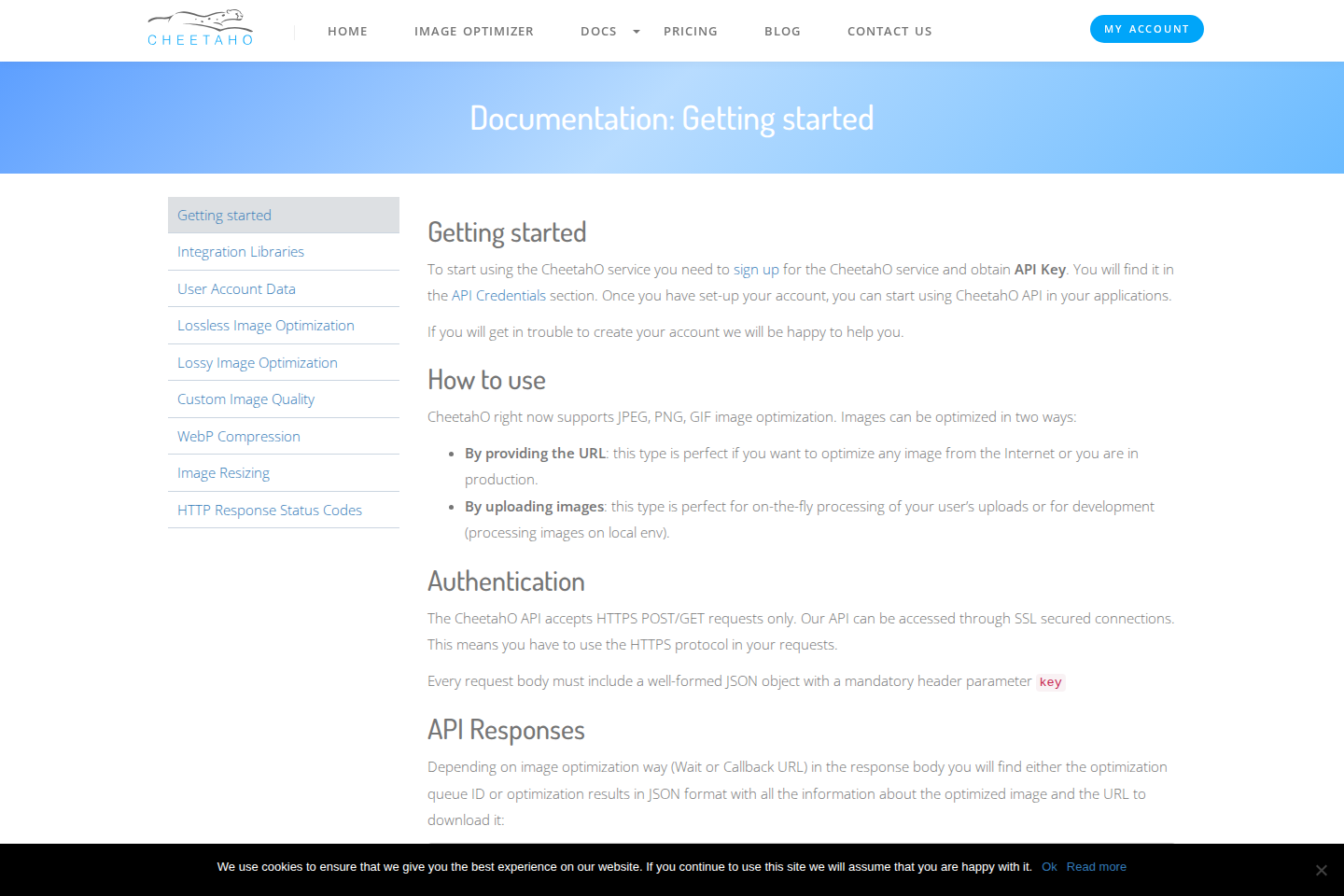Navigate to the BLOG section
The width and height of the screenshot is (1344, 896).
(x=782, y=31)
